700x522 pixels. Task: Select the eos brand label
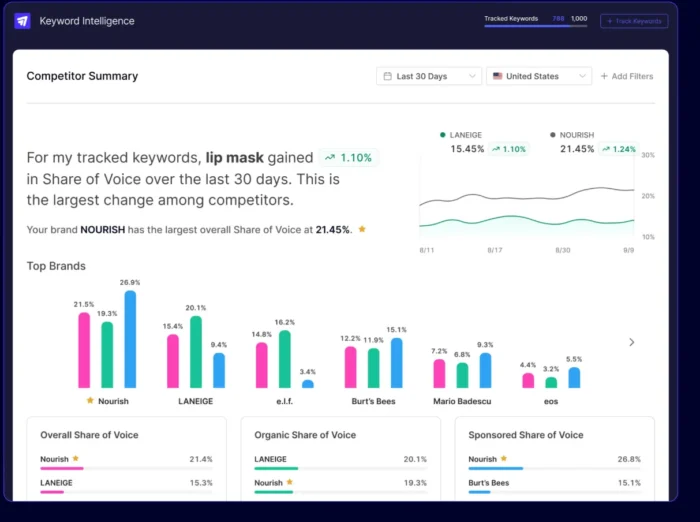[551, 401]
